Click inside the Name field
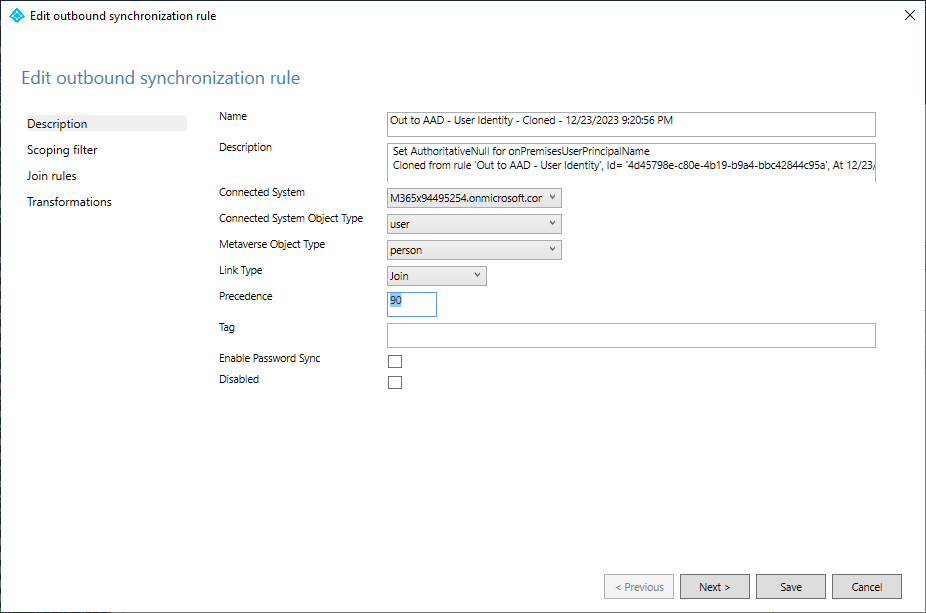The height and width of the screenshot is (613, 926). pyautogui.click(x=630, y=124)
